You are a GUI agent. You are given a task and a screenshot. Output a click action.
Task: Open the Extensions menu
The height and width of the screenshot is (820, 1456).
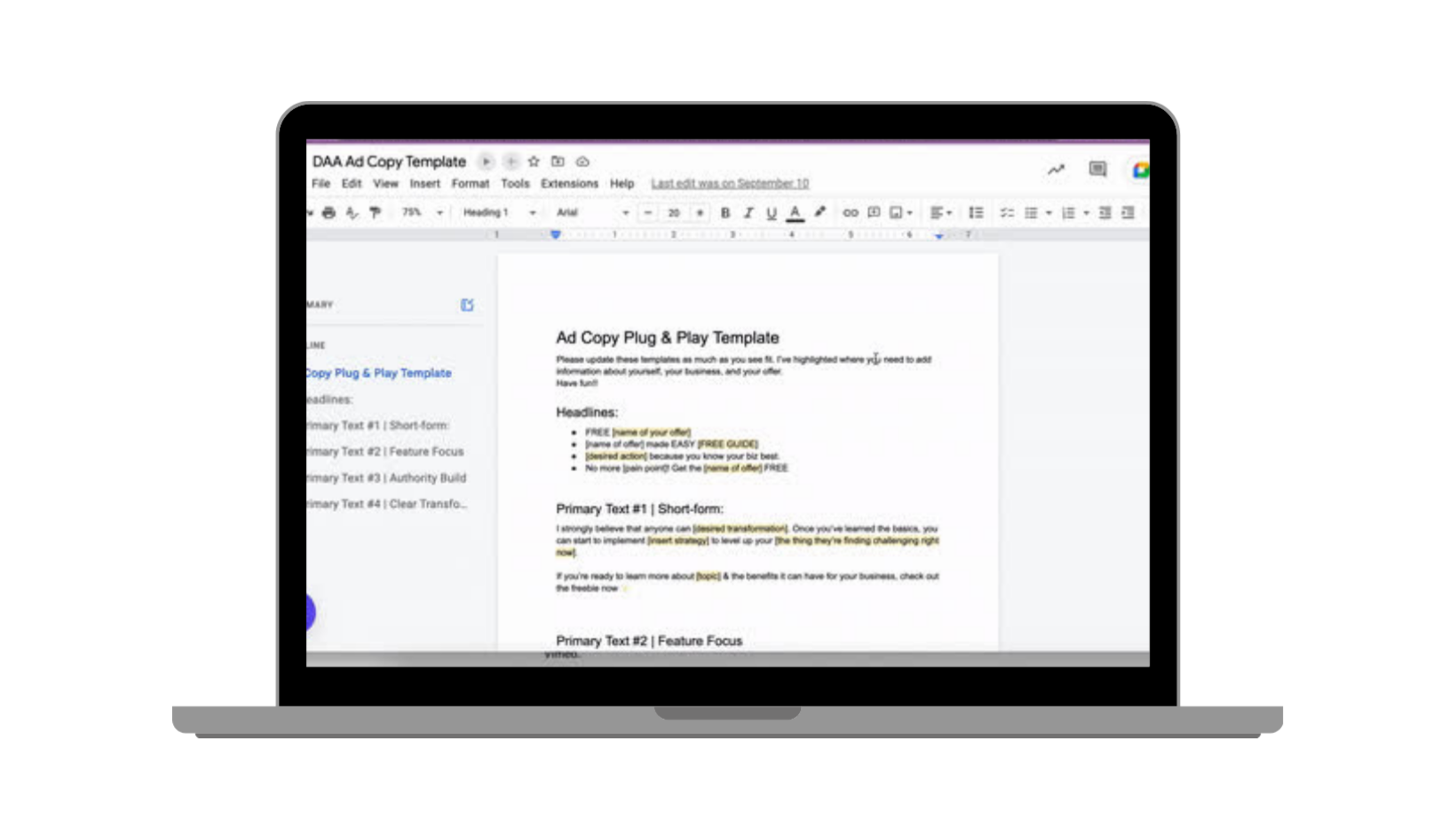pyautogui.click(x=569, y=184)
